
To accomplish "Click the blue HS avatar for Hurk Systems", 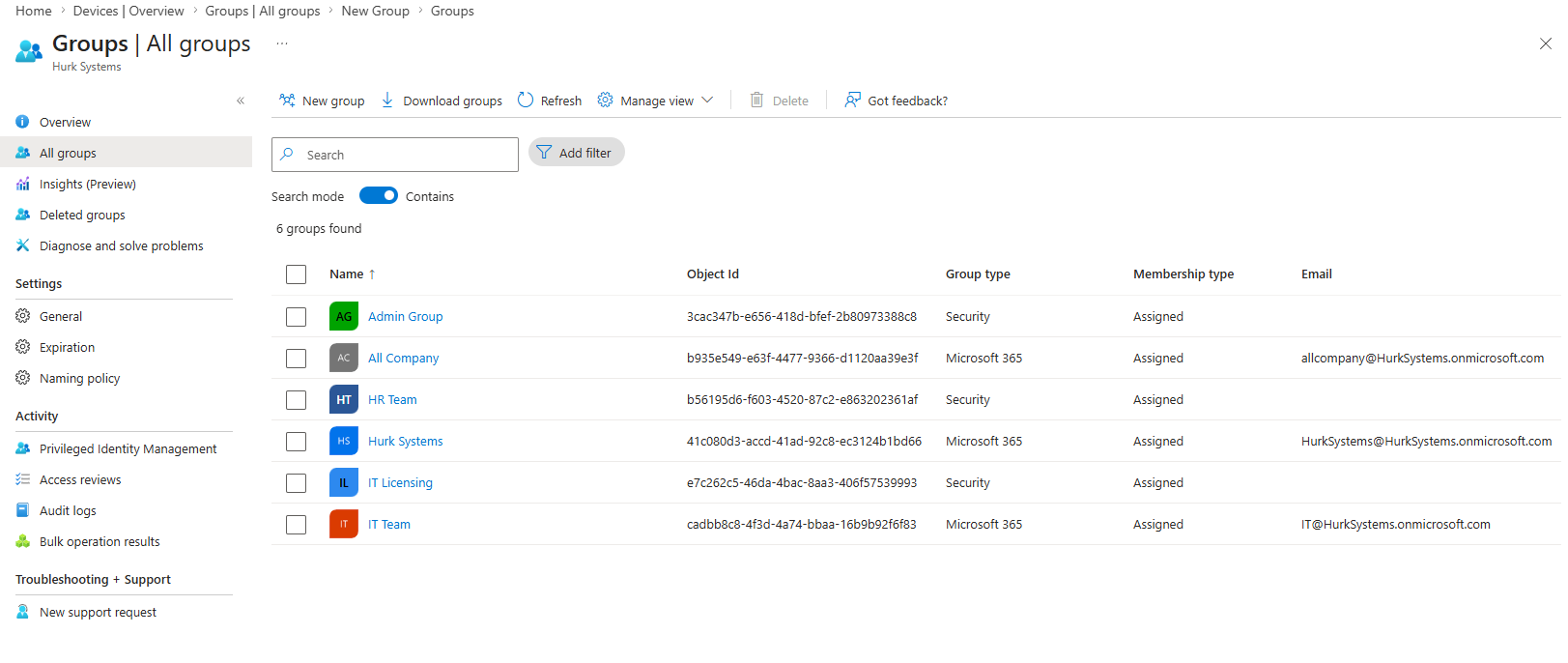I will pyautogui.click(x=344, y=441).
